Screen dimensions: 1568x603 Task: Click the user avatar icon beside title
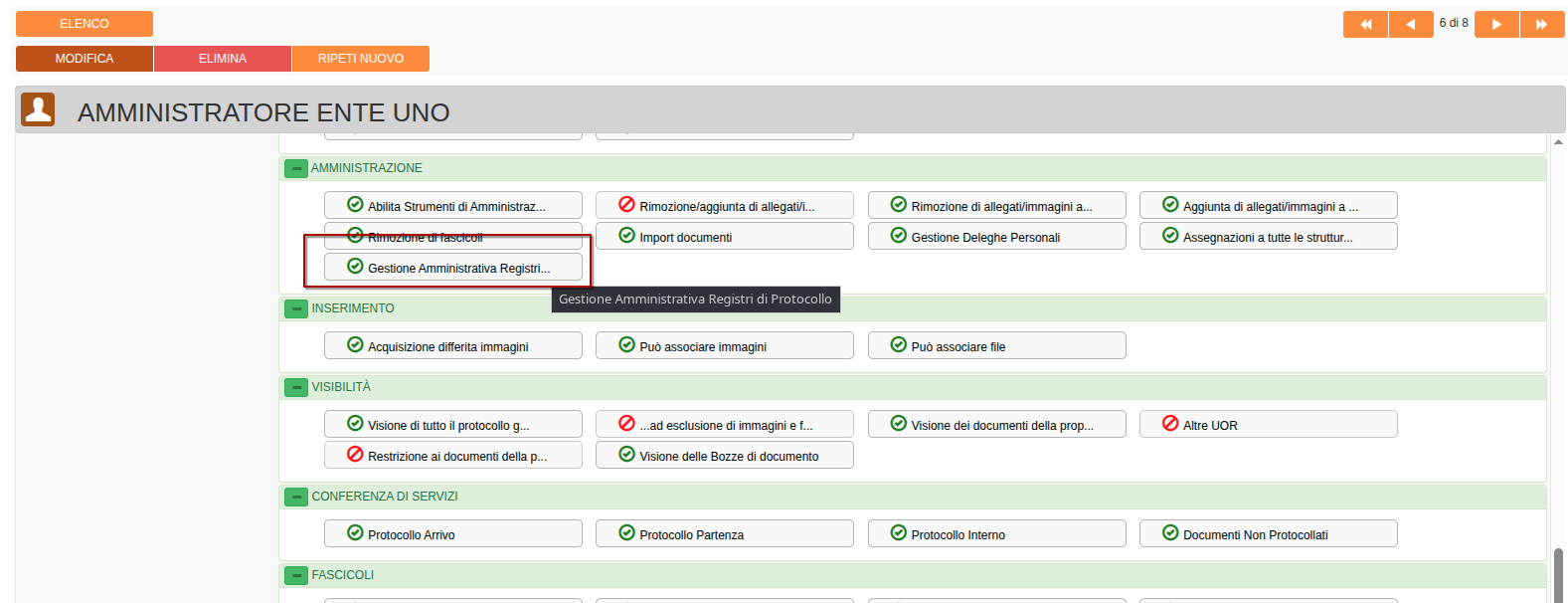(38, 109)
